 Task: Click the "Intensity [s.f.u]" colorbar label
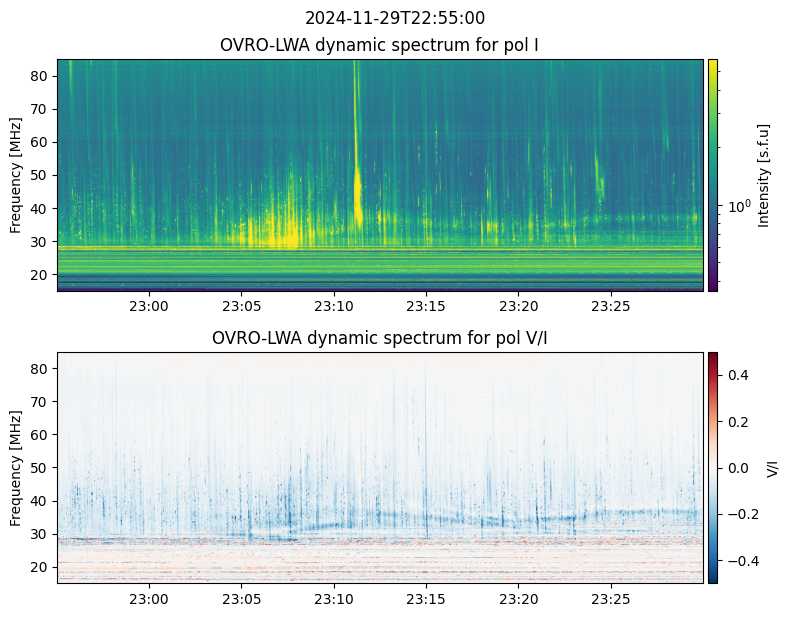(765, 175)
